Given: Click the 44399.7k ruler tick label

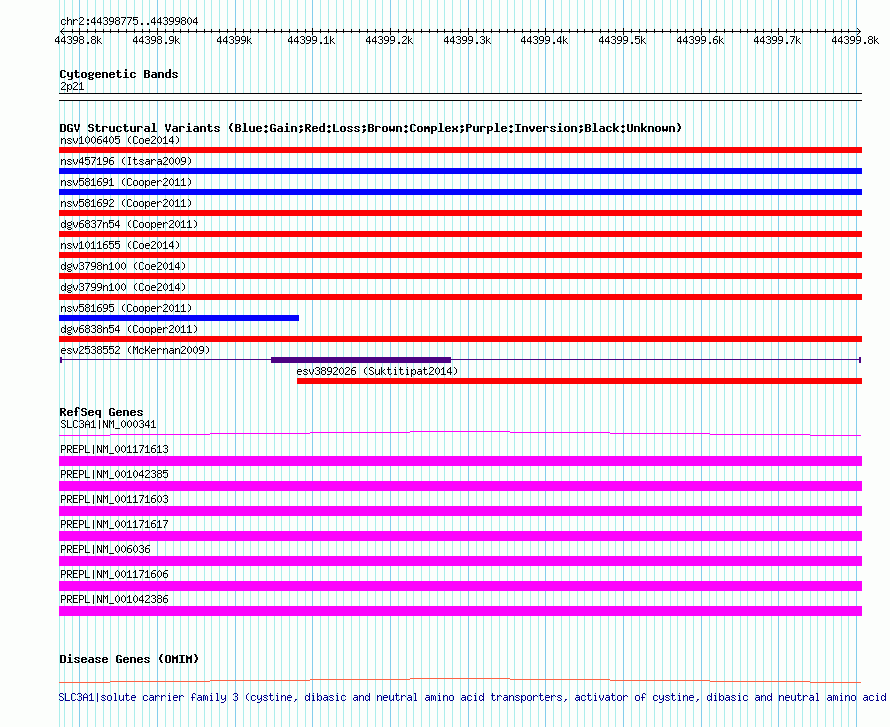Looking at the screenshot, I should click(x=777, y=40).
